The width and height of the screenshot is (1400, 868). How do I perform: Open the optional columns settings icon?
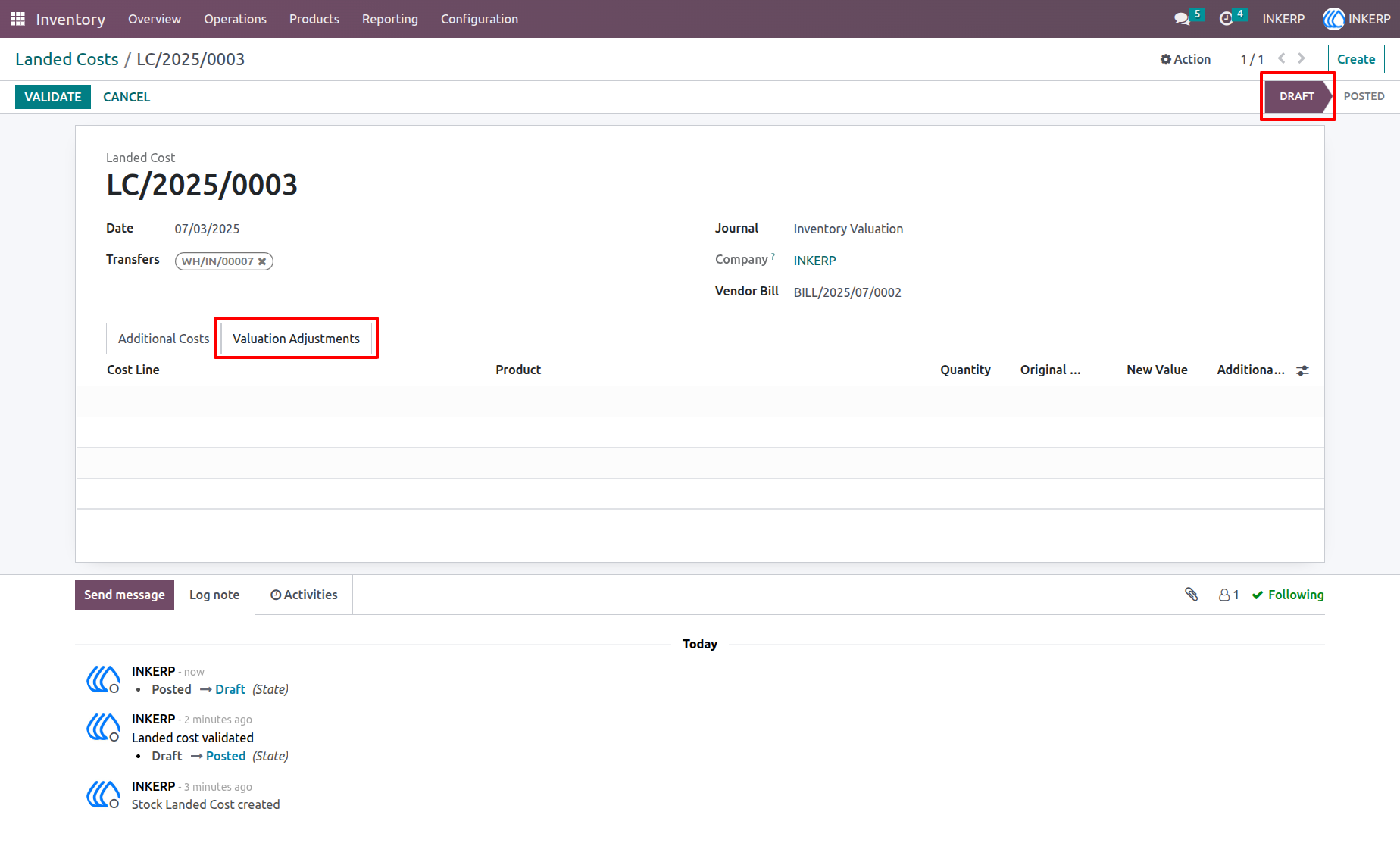[1302, 370]
